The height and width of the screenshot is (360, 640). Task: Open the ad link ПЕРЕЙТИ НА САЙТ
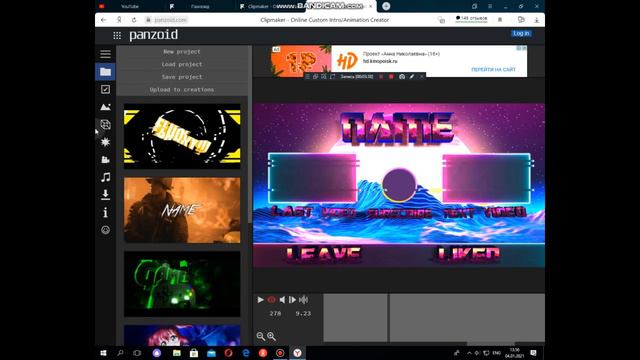[x=493, y=70]
